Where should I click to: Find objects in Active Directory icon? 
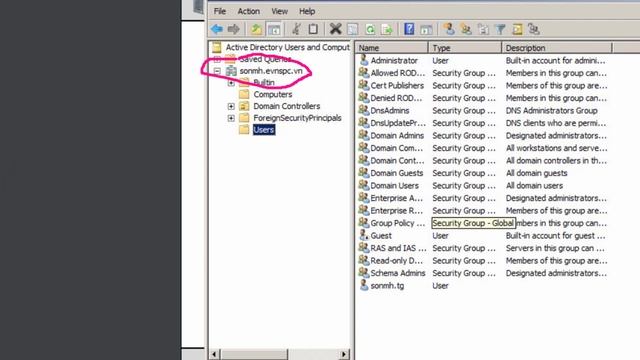517,29
